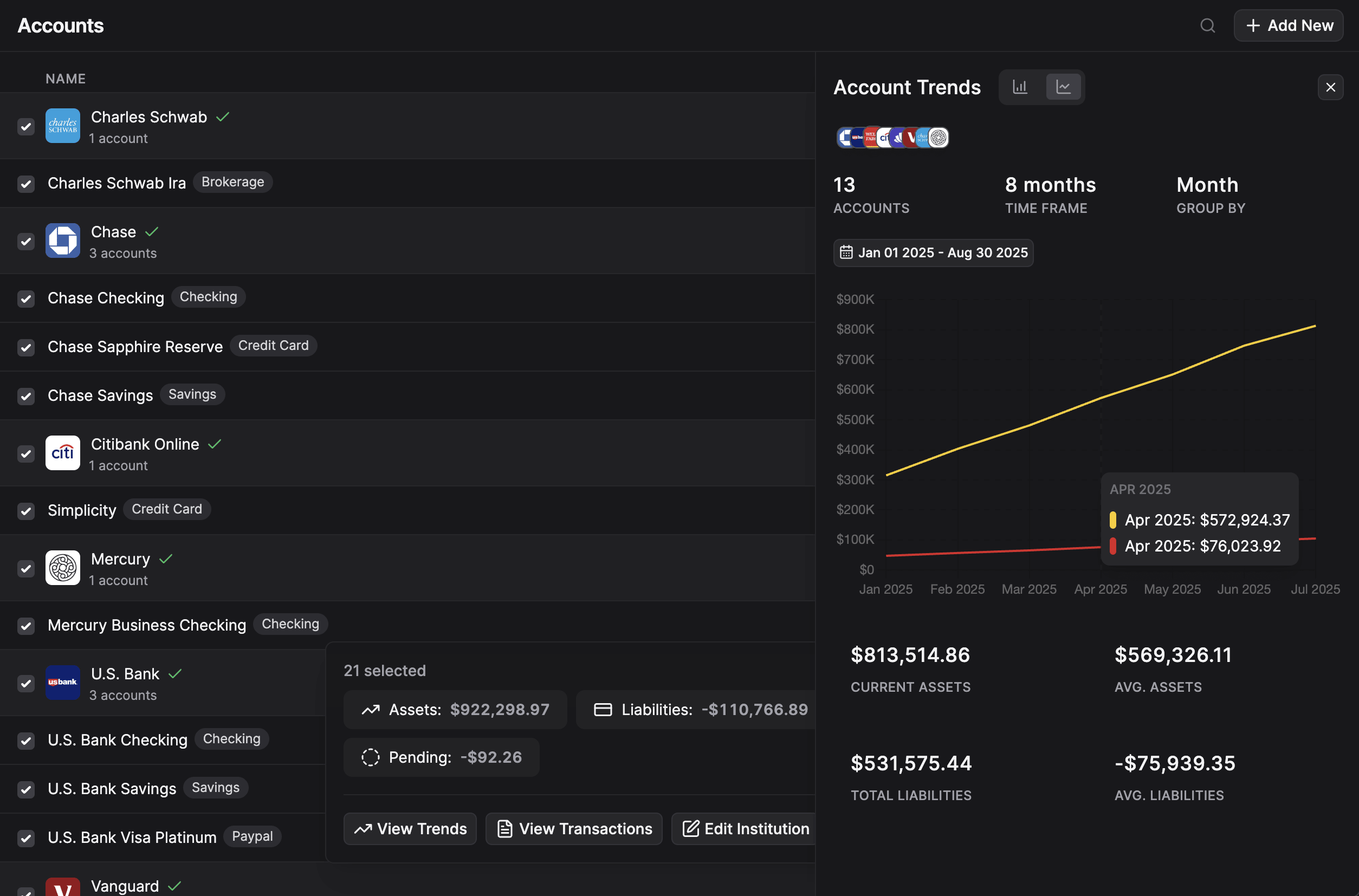
Task: Click the View Transactions button
Action: [573, 829]
